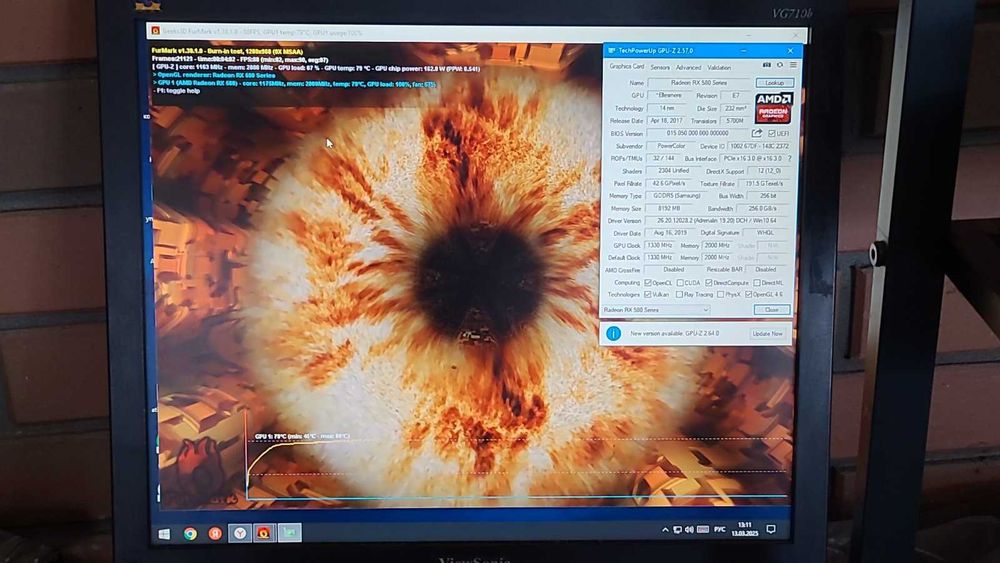The width and height of the screenshot is (1000, 563).
Task: Toggle the Vulkan checkbox
Action: pos(648,295)
